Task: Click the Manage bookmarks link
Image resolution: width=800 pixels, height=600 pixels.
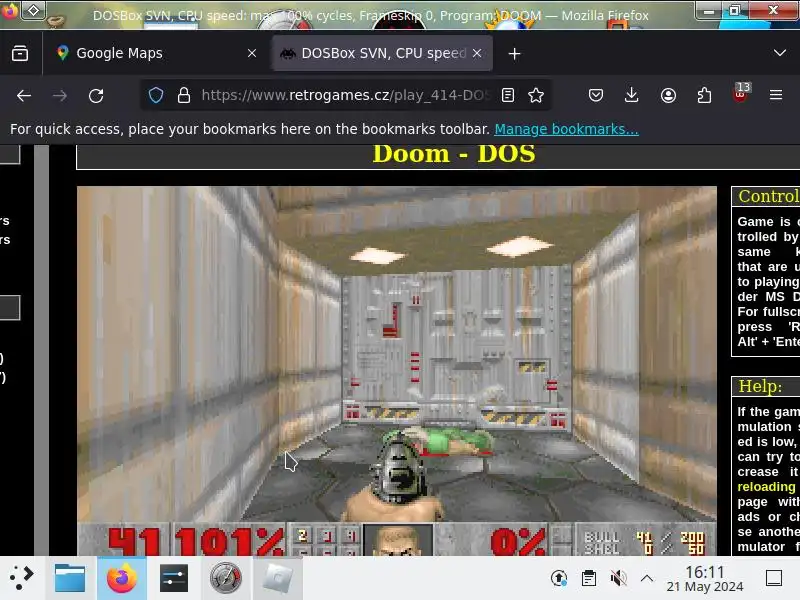Action: tap(566, 129)
